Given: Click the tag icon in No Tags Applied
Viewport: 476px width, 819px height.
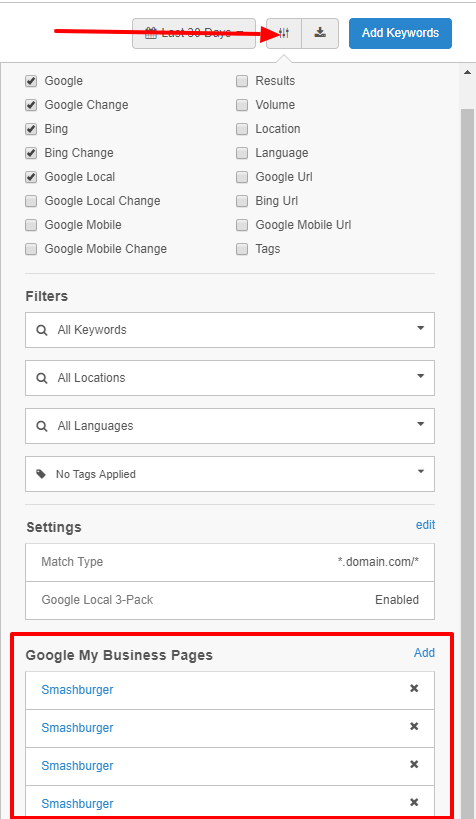Looking at the screenshot, I should coord(41,474).
